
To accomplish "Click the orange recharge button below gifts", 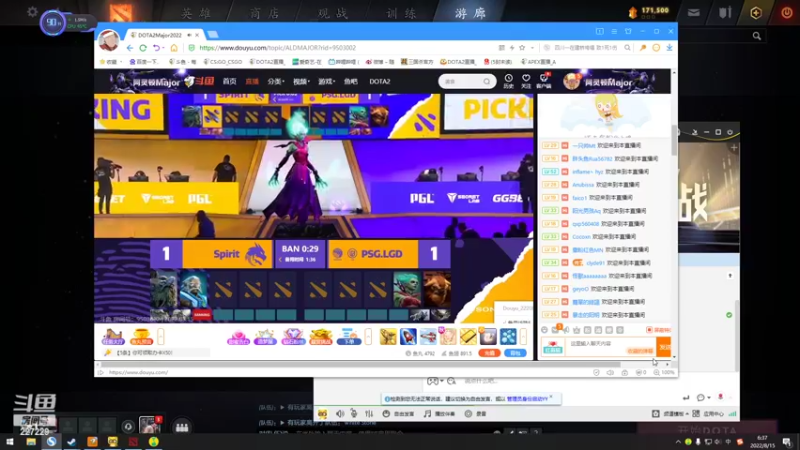I will tap(489, 353).
